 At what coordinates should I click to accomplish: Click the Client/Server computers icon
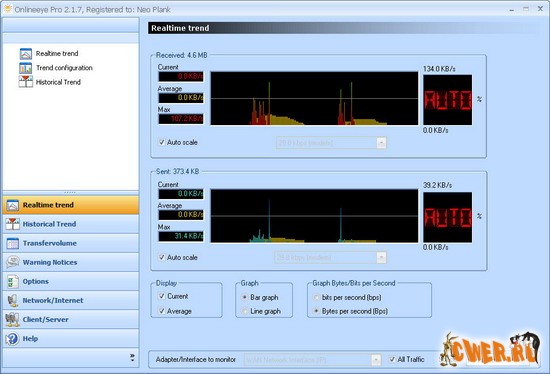[13, 319]
